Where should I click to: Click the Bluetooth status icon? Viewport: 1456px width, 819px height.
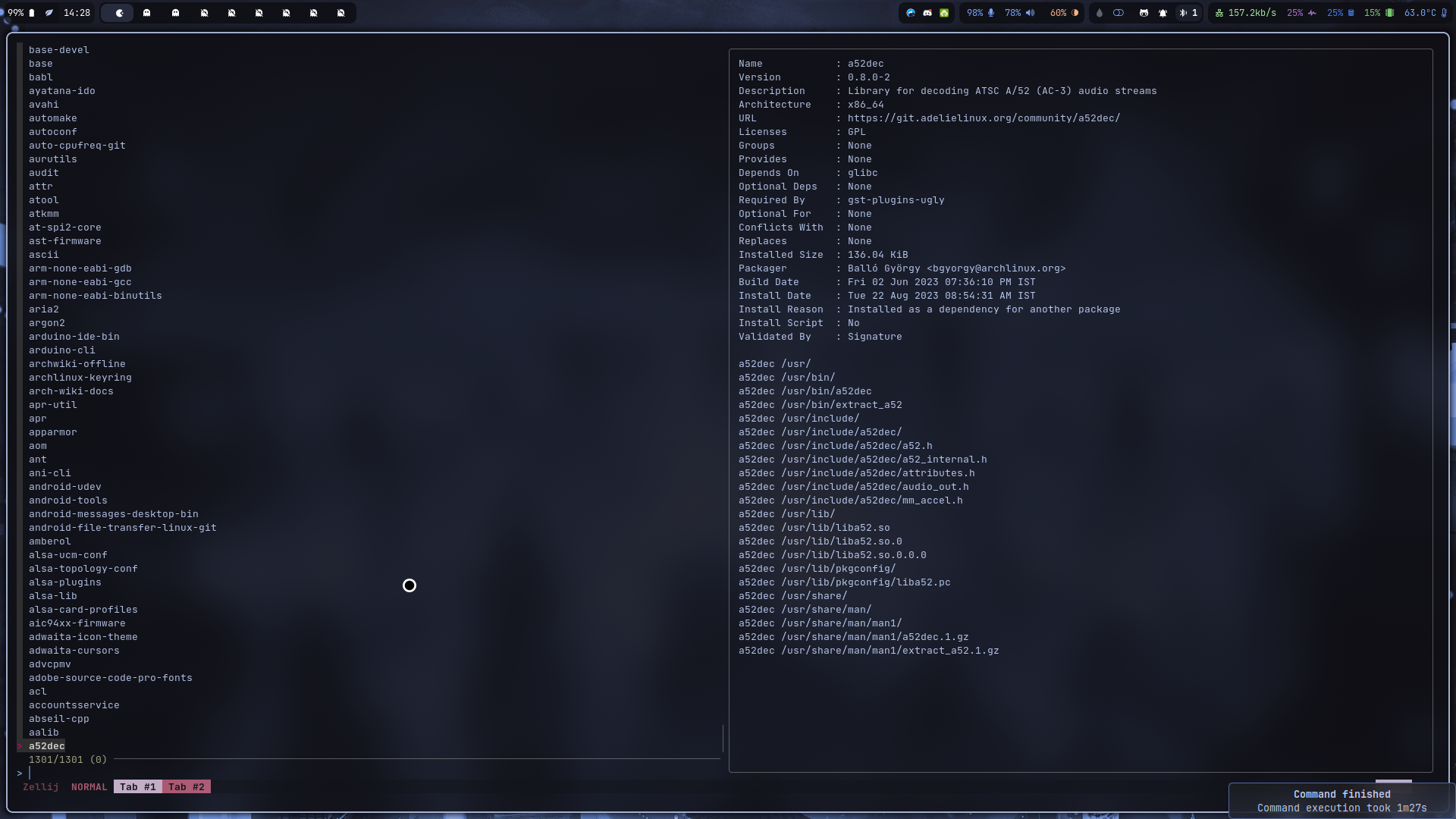1183,13
